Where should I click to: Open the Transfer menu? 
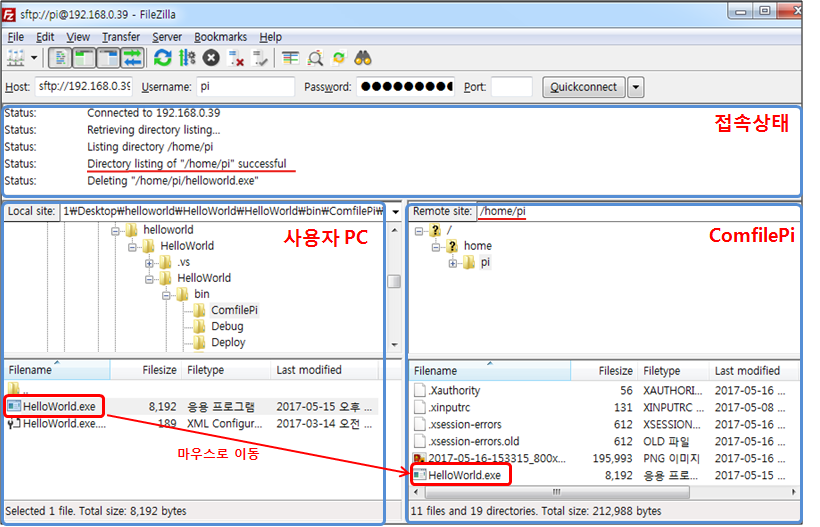[121, 37]
